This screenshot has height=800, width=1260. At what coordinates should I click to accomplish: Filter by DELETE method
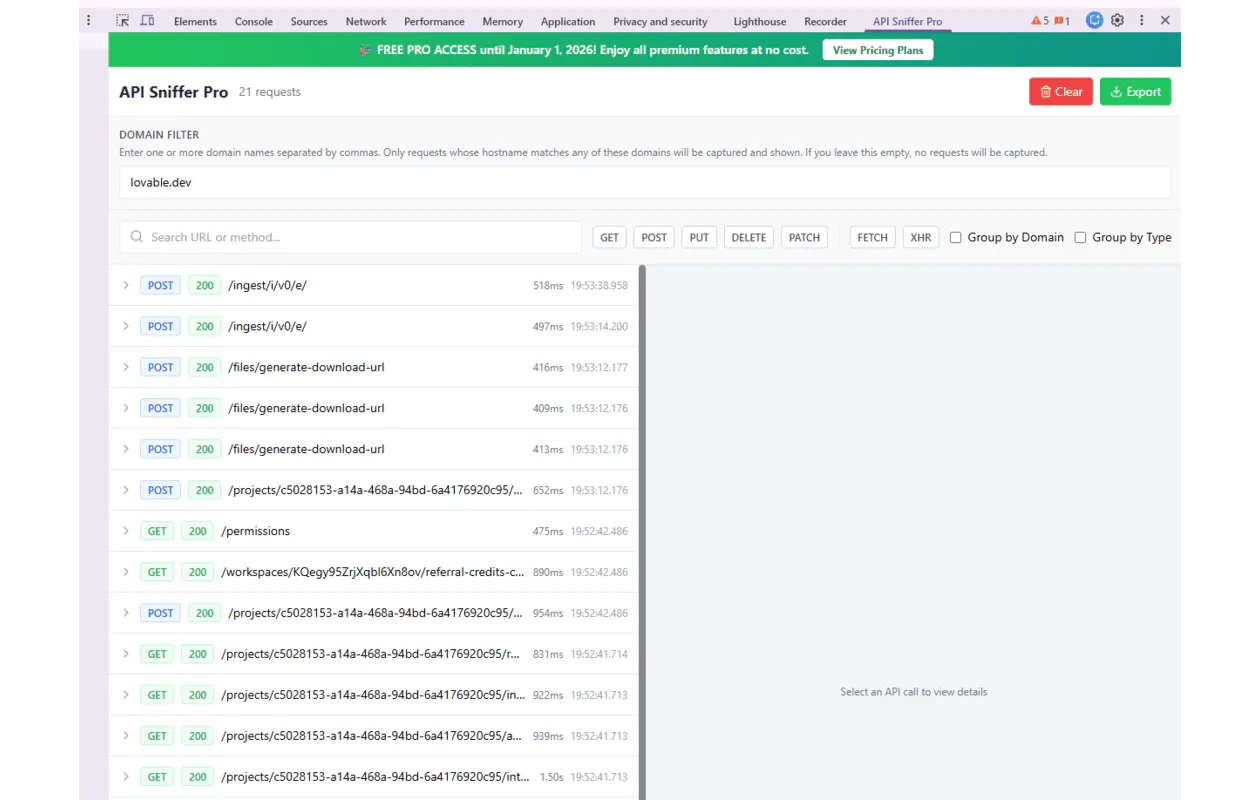[x=748, y=237]
